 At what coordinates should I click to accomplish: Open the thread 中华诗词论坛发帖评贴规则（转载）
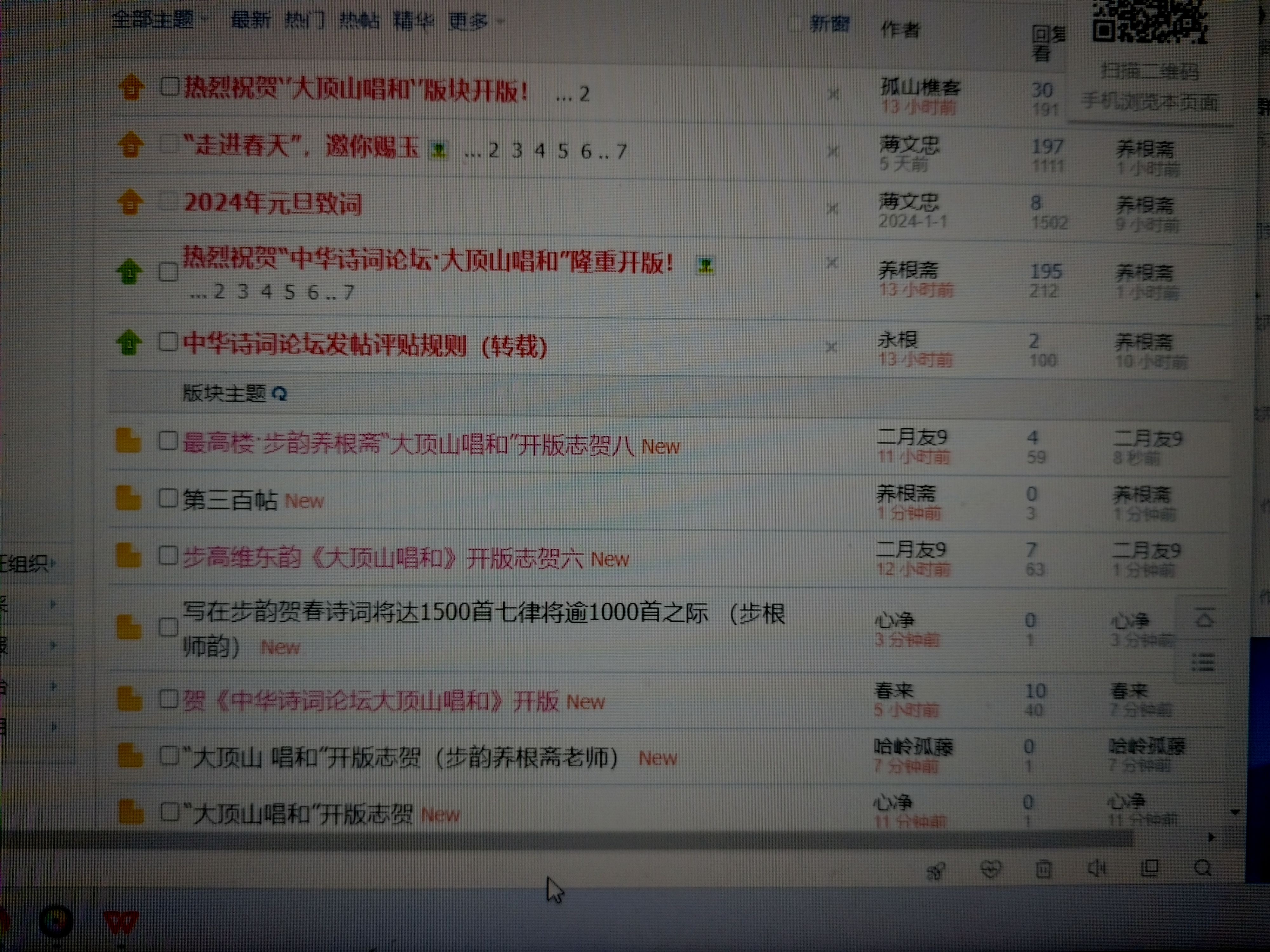pyautogui.click(x=365, y=346)
